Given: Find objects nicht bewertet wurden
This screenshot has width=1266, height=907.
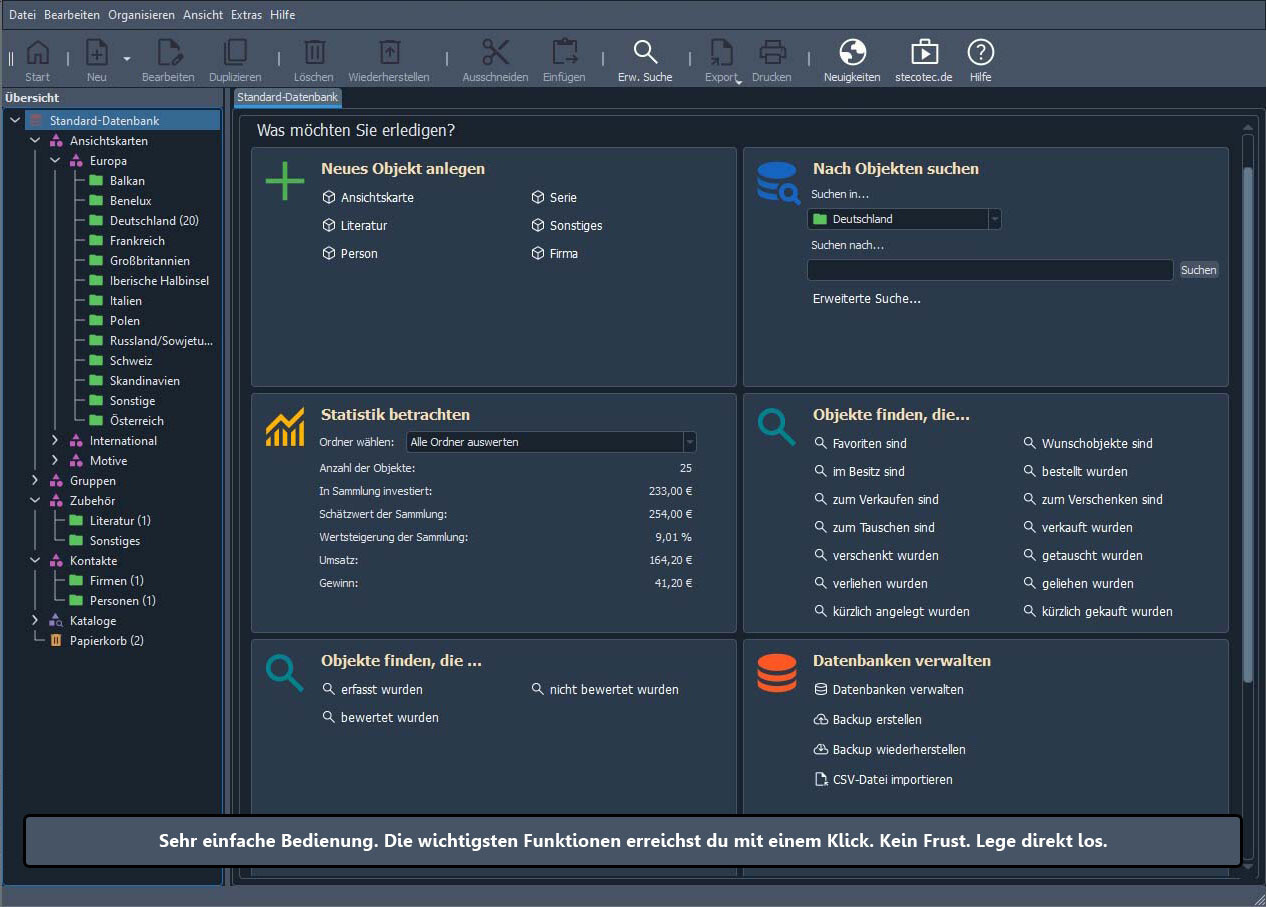Looking at the screenshot, I should [x=605, y=689].
